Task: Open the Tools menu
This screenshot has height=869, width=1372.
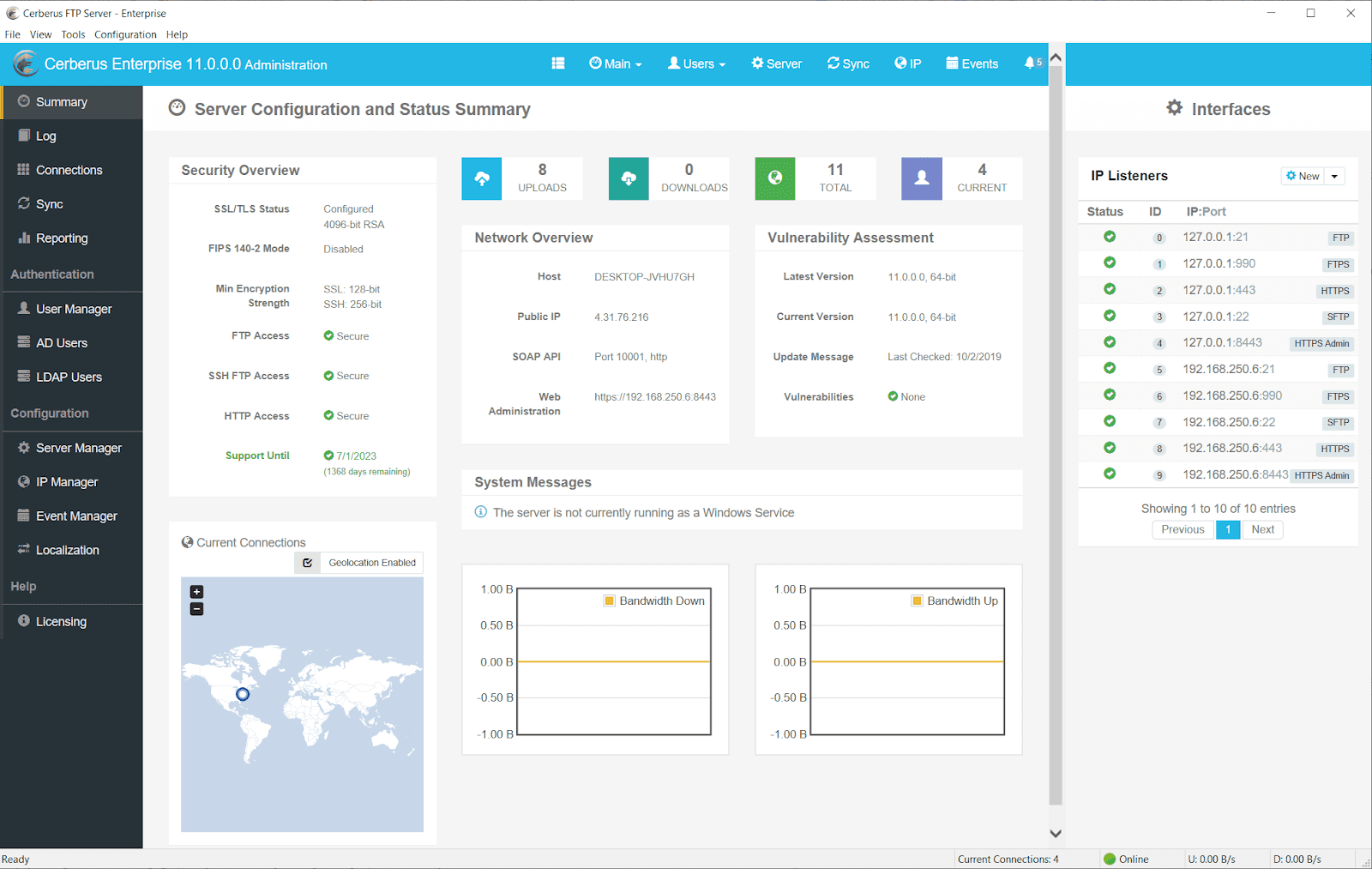Action: (73, 34)
